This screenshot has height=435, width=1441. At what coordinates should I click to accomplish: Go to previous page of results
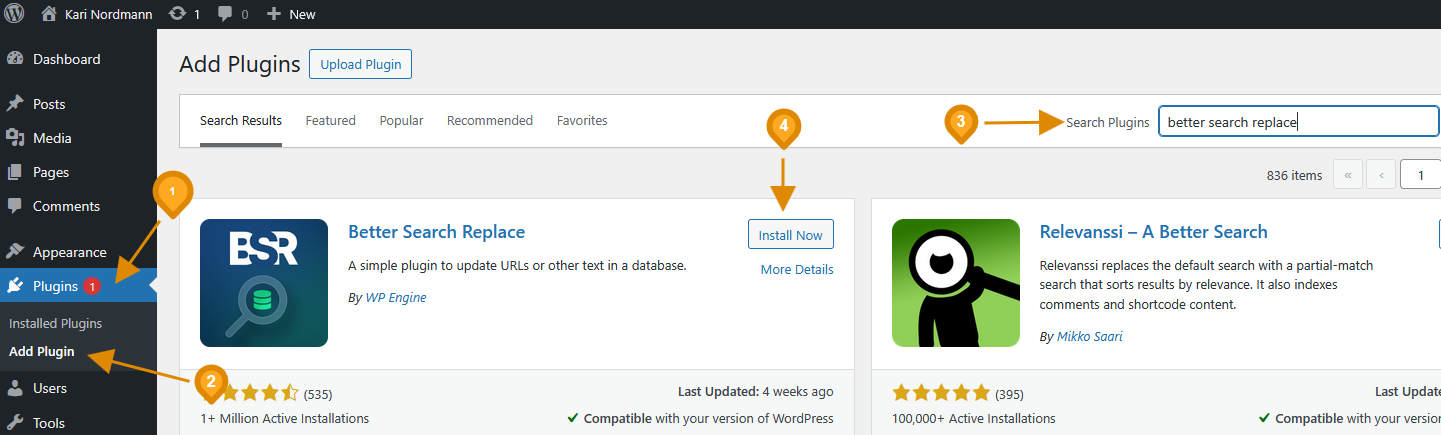tap(1381, 175)
